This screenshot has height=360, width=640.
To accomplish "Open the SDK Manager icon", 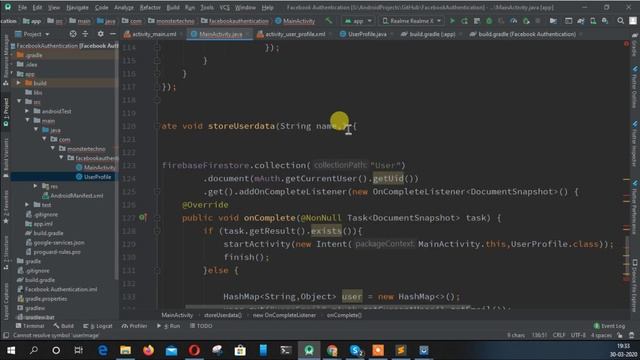I will [x=605, y=21].
